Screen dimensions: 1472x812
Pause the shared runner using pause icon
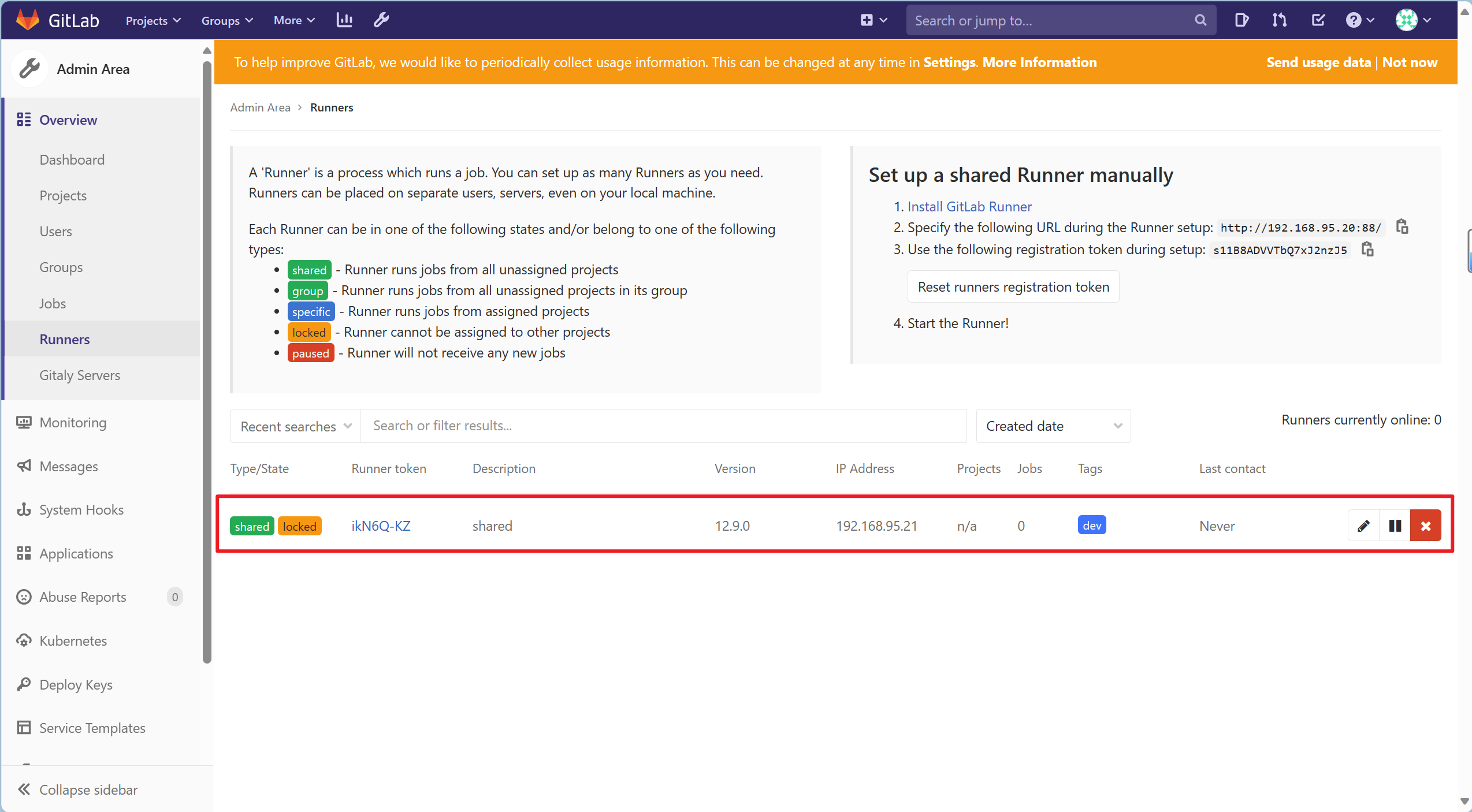pyautogui.click(x=1395, y=526)
